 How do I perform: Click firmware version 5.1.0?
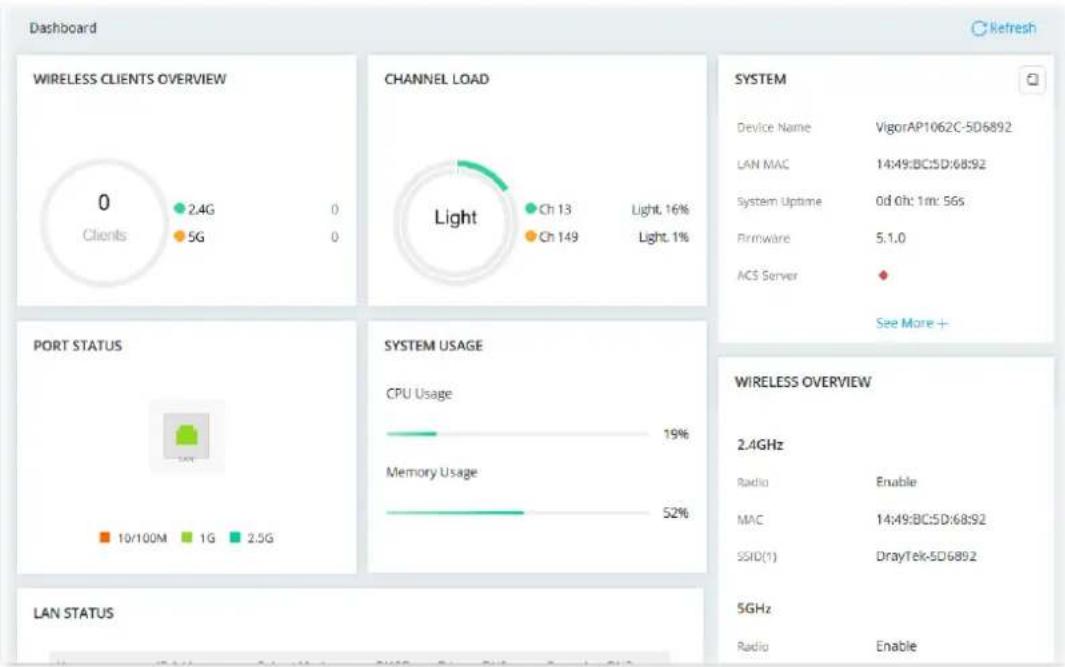(890, 238)
